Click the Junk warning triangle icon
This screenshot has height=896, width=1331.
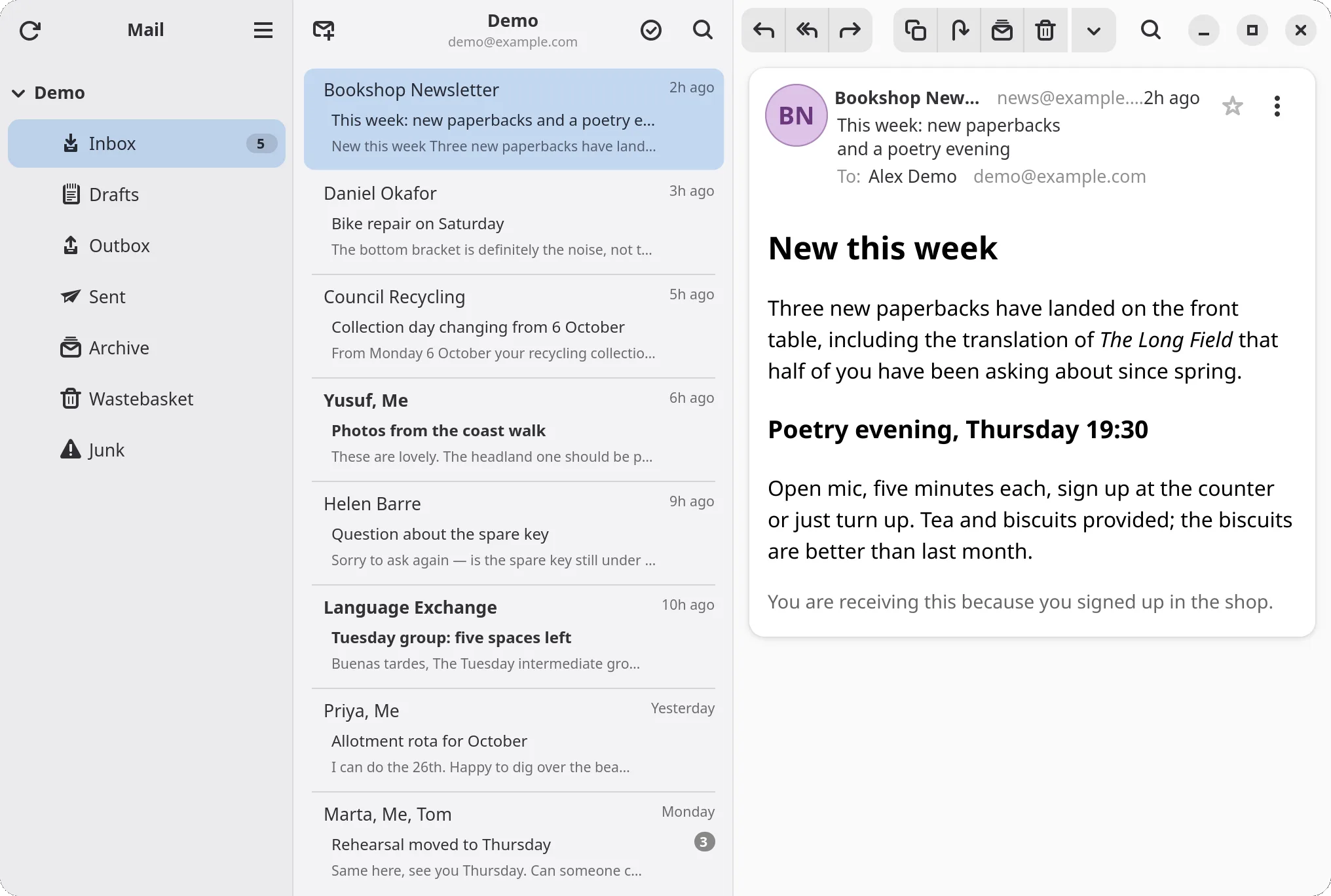[71, 449]
